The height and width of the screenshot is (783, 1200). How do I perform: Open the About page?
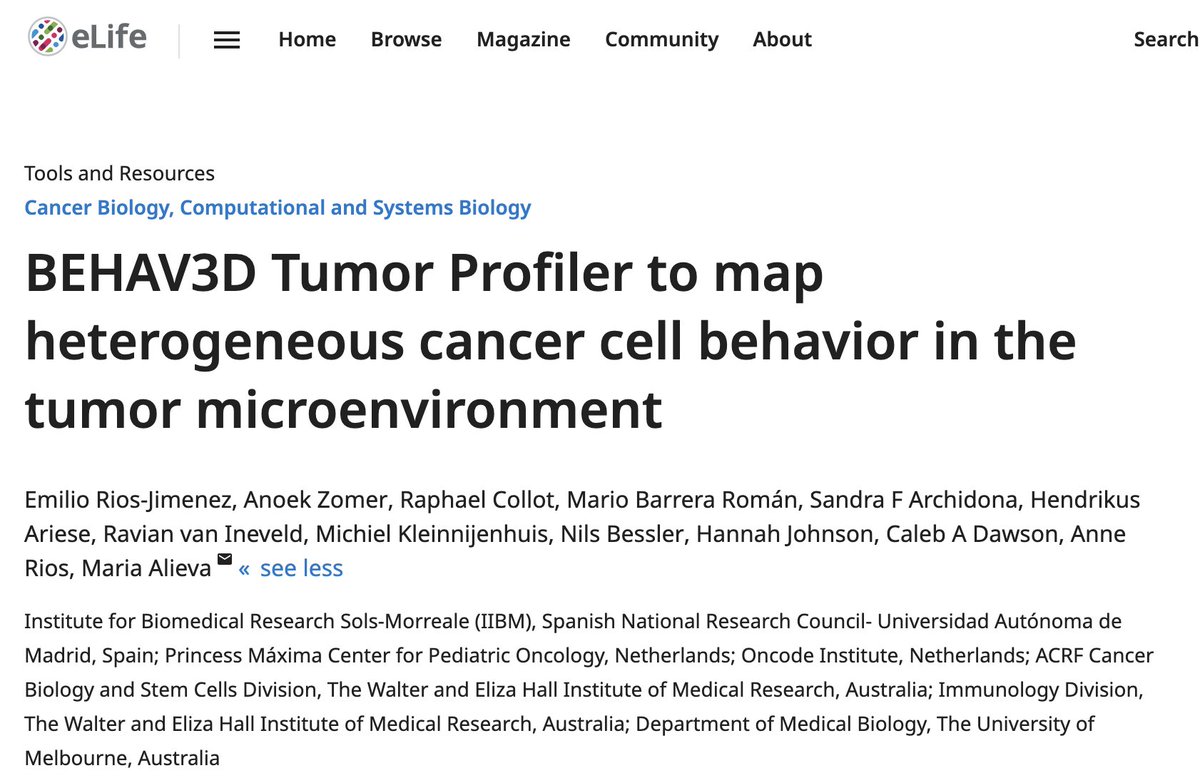[x=782, y=39]
